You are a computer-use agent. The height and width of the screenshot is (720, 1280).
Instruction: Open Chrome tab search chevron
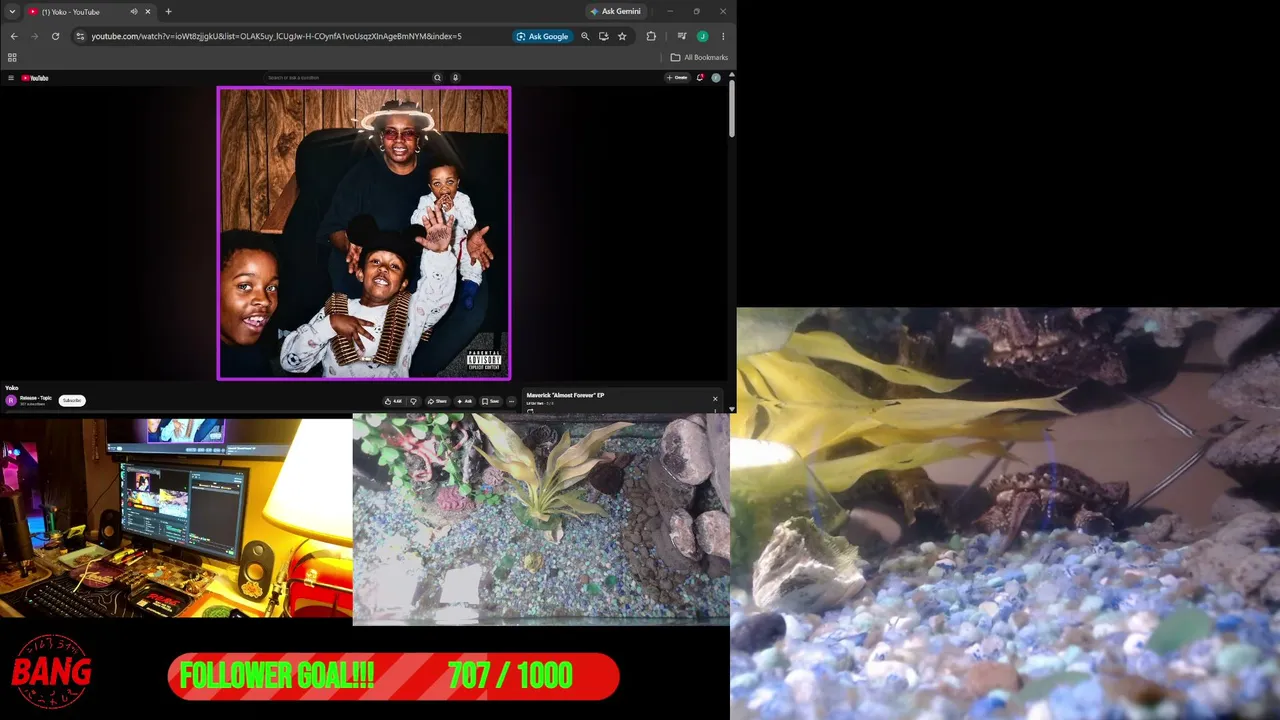pyautogui.click(x=12, y=12)
